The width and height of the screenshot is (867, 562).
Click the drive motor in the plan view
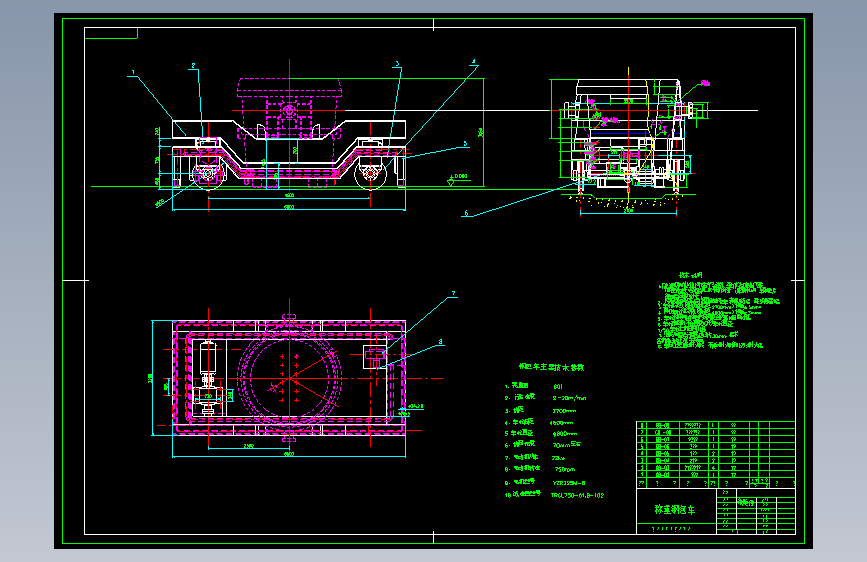(208, 358)
